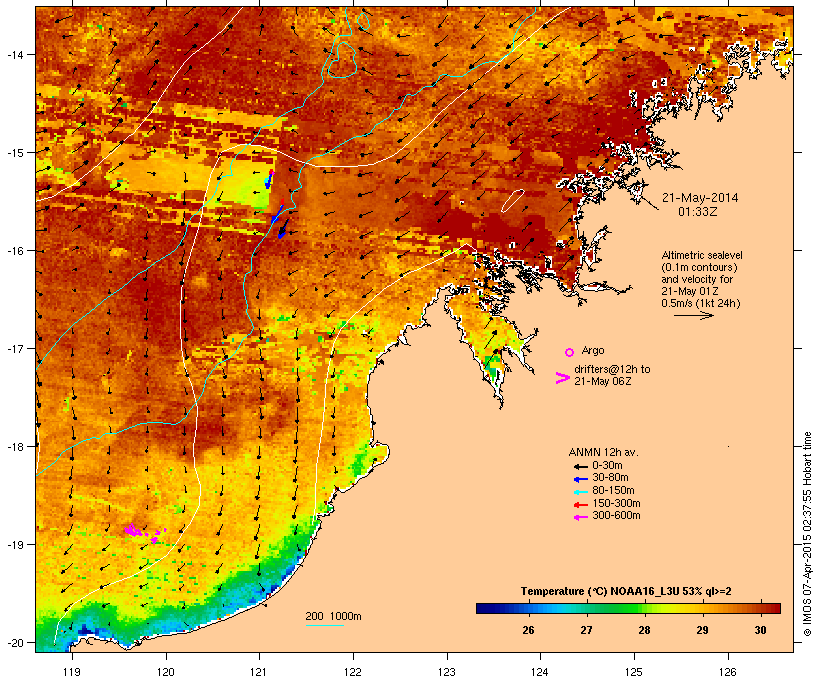Click the latitude axis label -20
This screenshot has width=820, height=680.
point(15,643)
